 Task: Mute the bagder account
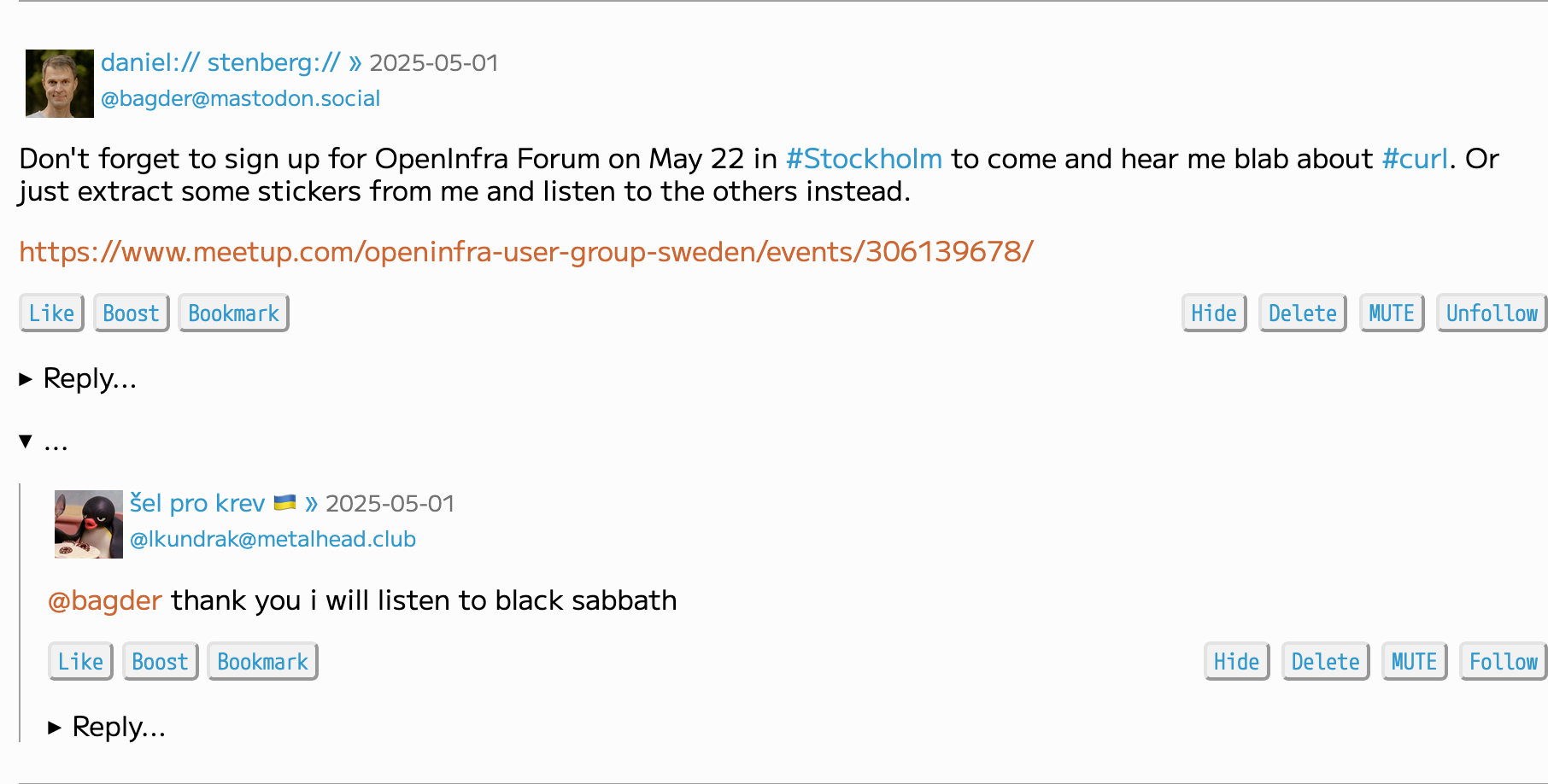click(x=1392, y=313)
